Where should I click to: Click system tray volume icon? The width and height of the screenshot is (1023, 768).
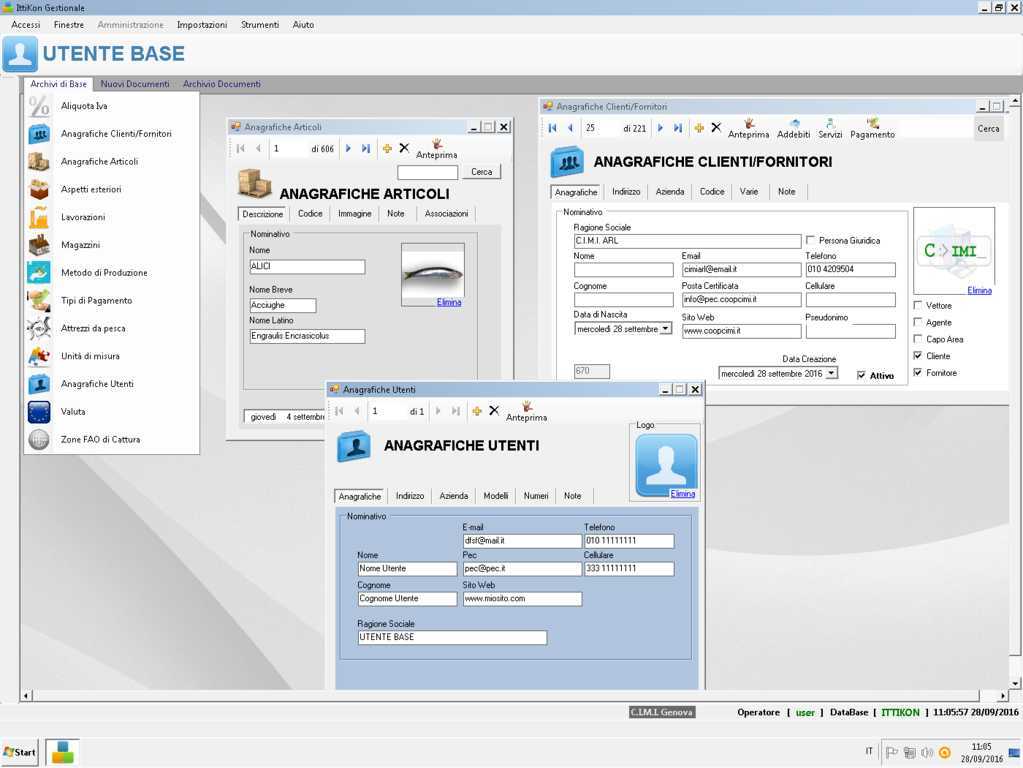point(926,753)
